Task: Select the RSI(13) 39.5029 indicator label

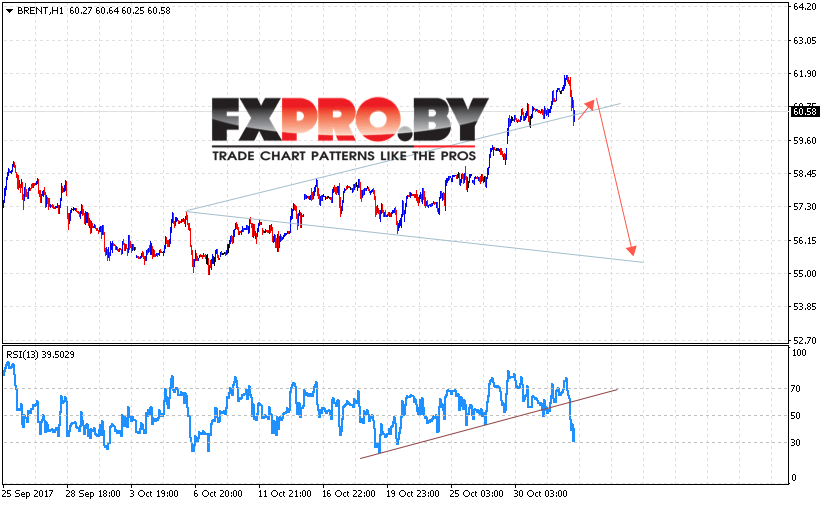Action: coord(40,354)
